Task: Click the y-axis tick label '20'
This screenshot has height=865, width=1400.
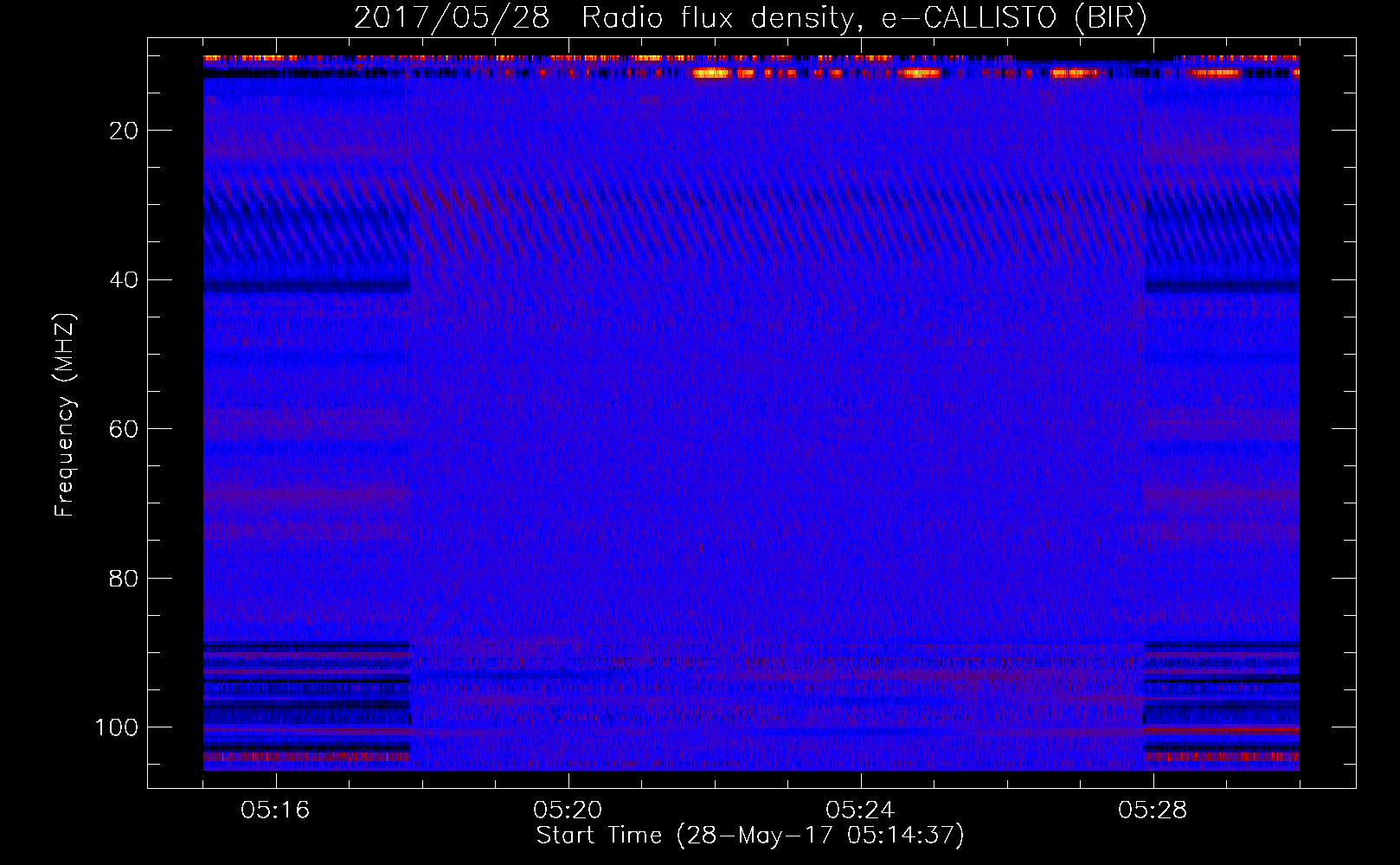Action: pos(124,131)
